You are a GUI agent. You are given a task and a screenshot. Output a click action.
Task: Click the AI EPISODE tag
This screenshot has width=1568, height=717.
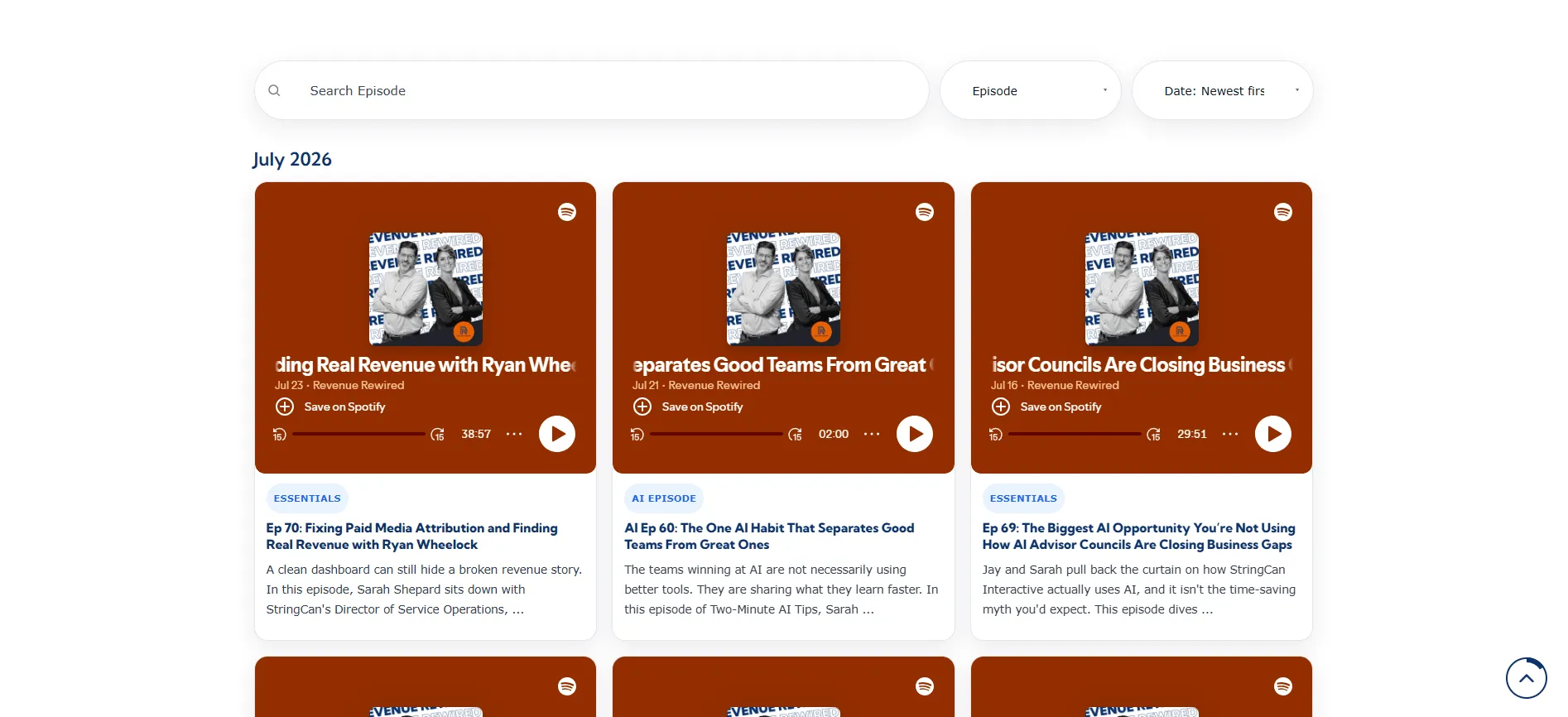(x=664, y=498)
